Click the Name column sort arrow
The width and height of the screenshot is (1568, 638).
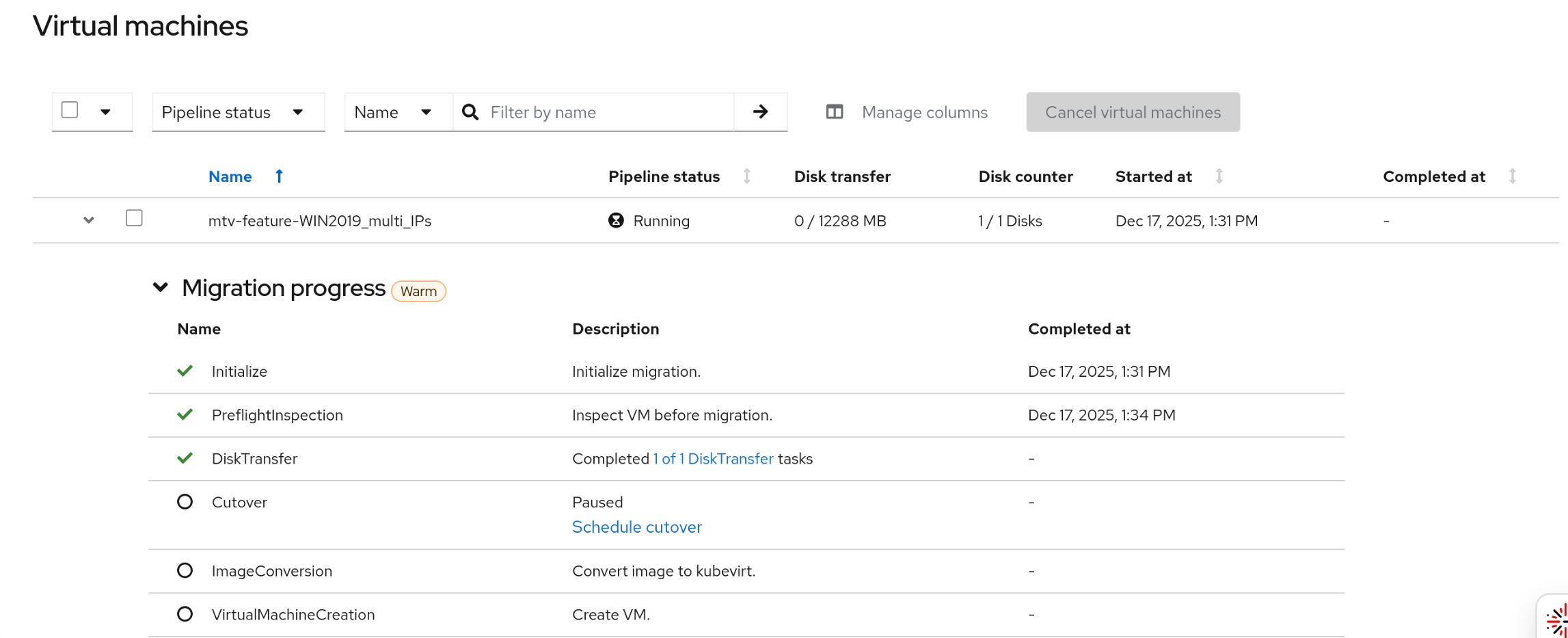(279, 176)
